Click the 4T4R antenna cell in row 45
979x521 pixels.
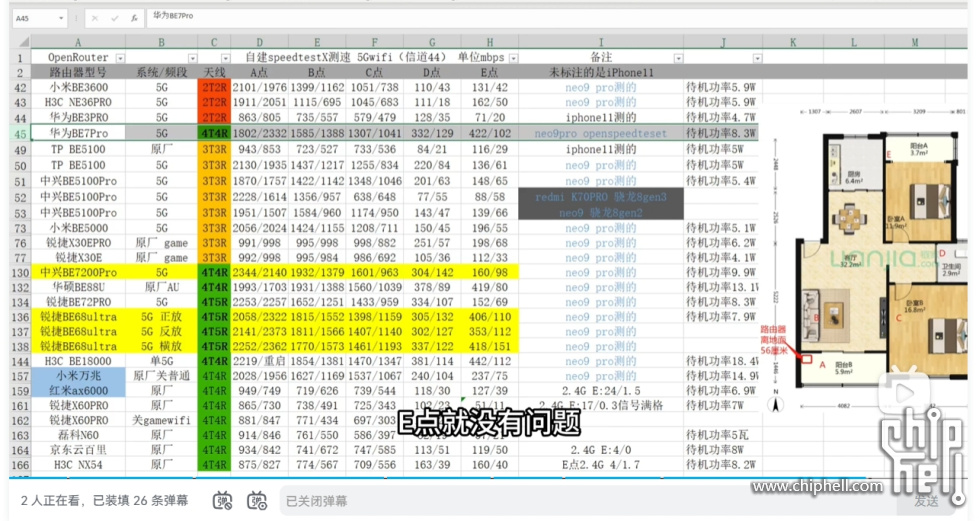pyautogui.click(x=214, y=134)
